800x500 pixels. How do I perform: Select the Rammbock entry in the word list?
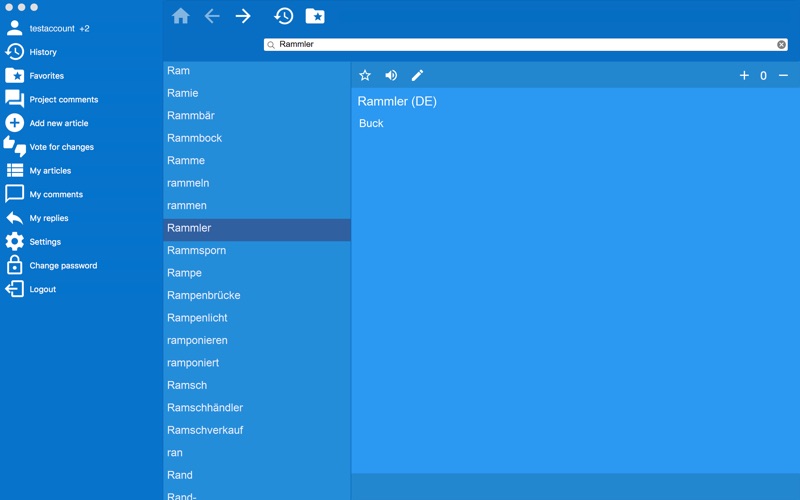point(257,138)
